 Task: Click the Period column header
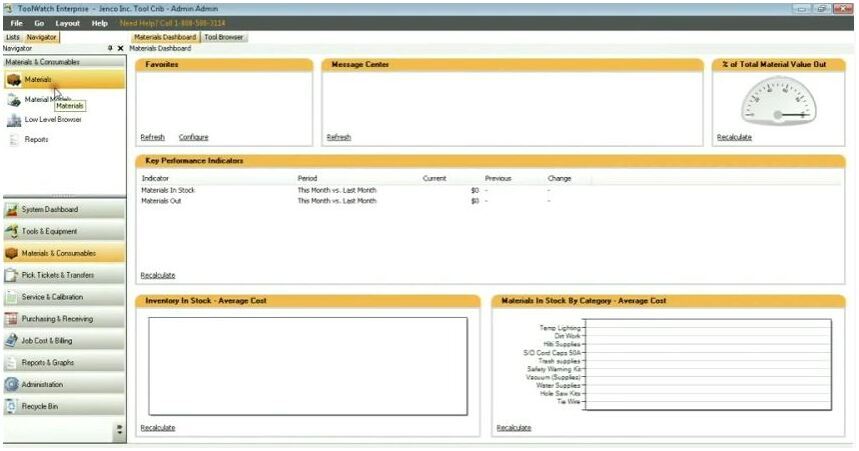click(307, 178)
